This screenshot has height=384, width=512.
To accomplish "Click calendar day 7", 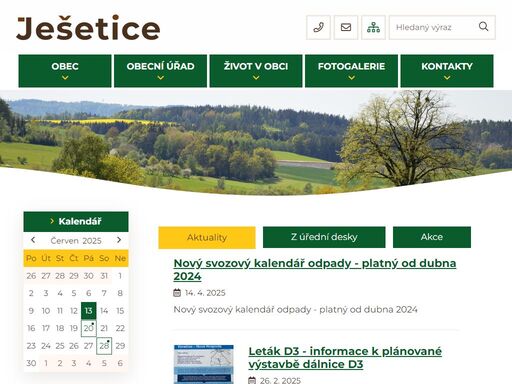I will tap(104, 293).
